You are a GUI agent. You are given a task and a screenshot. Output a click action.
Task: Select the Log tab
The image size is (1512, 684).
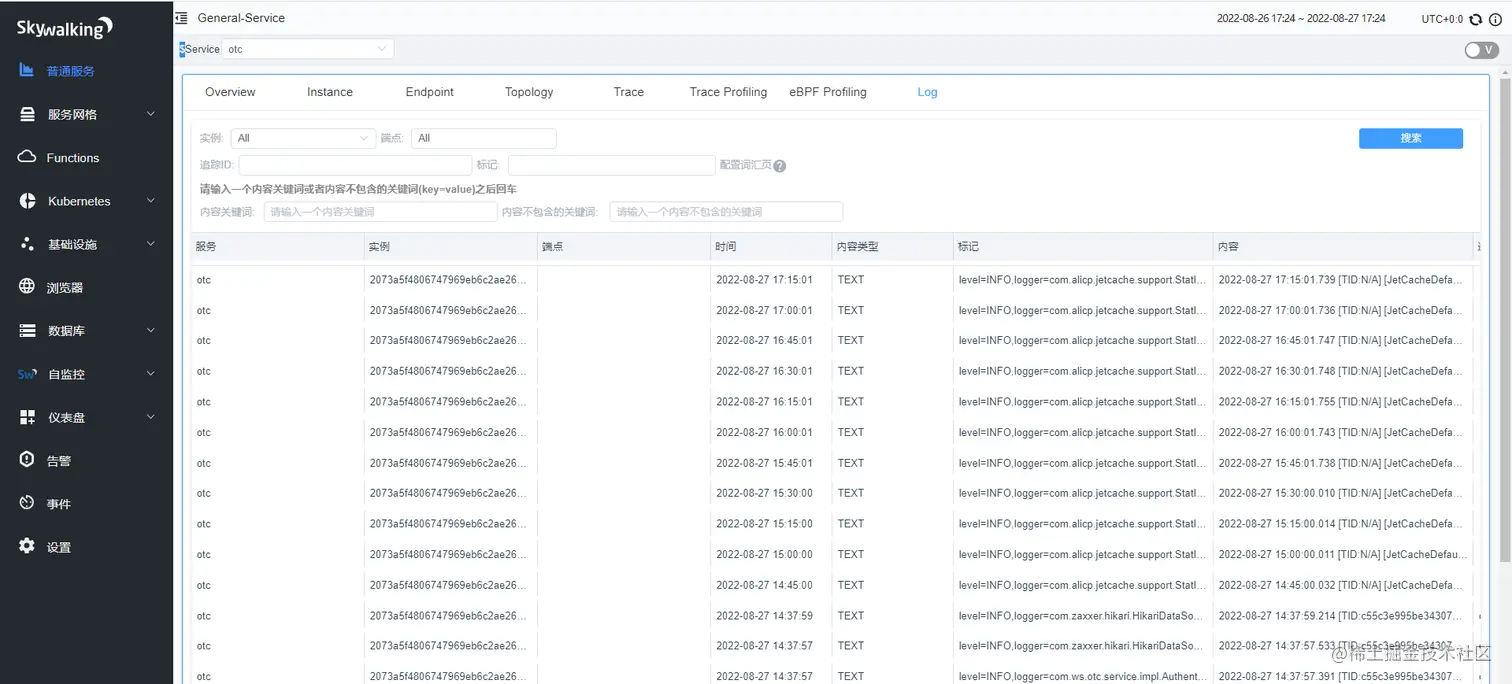point(928,92)
